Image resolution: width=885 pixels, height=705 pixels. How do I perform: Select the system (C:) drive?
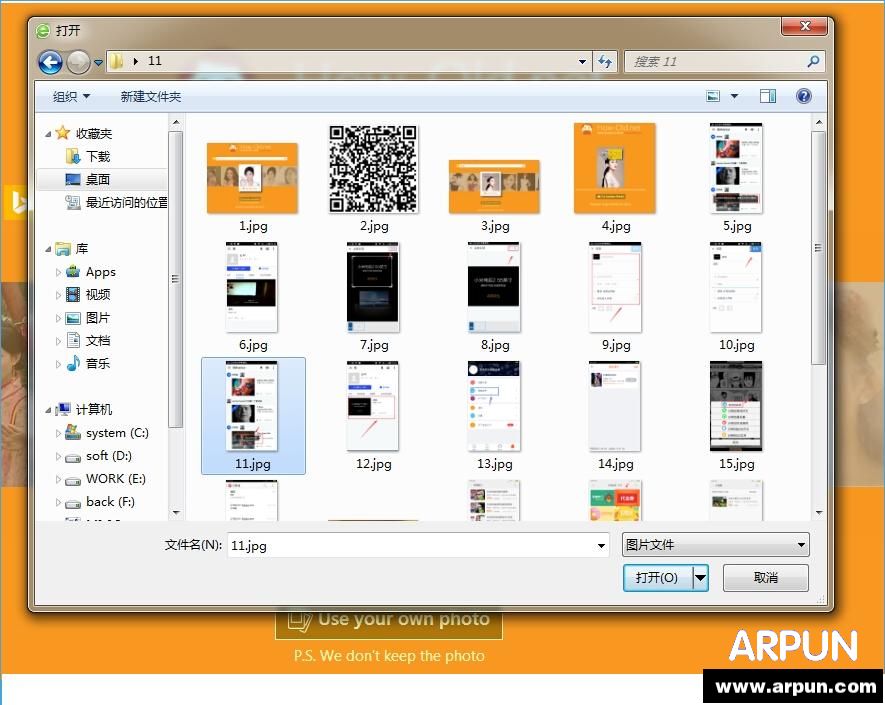(117, 433)
